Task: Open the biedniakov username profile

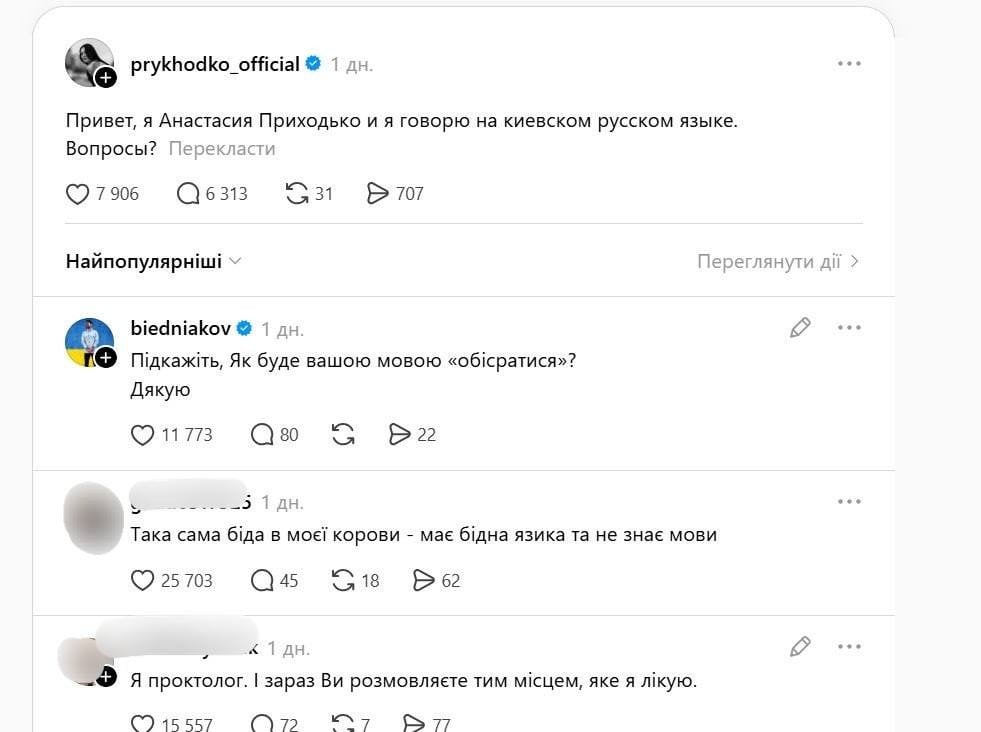Action: pos(181,328)
